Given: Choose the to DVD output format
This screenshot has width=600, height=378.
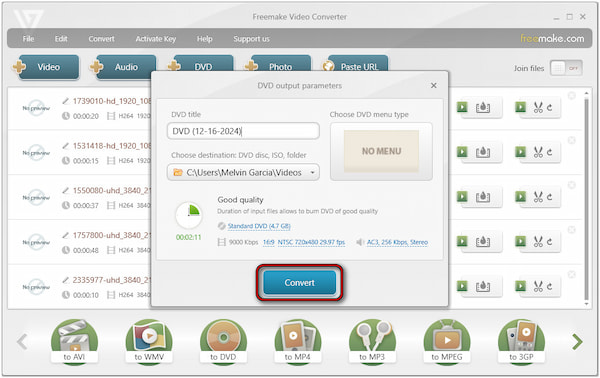Looking at the screenshot, I should pyautogui.click(x=223, y=341).
